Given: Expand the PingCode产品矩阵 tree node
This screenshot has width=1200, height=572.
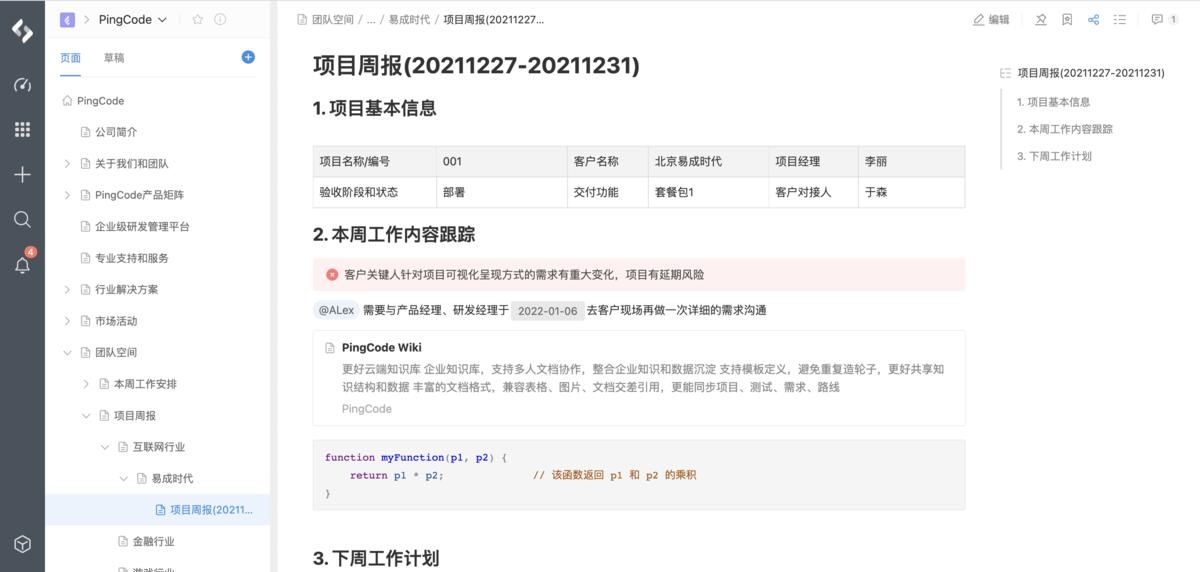Looking at the screenshot, I should pyautogui.click(x=67, y=195).
